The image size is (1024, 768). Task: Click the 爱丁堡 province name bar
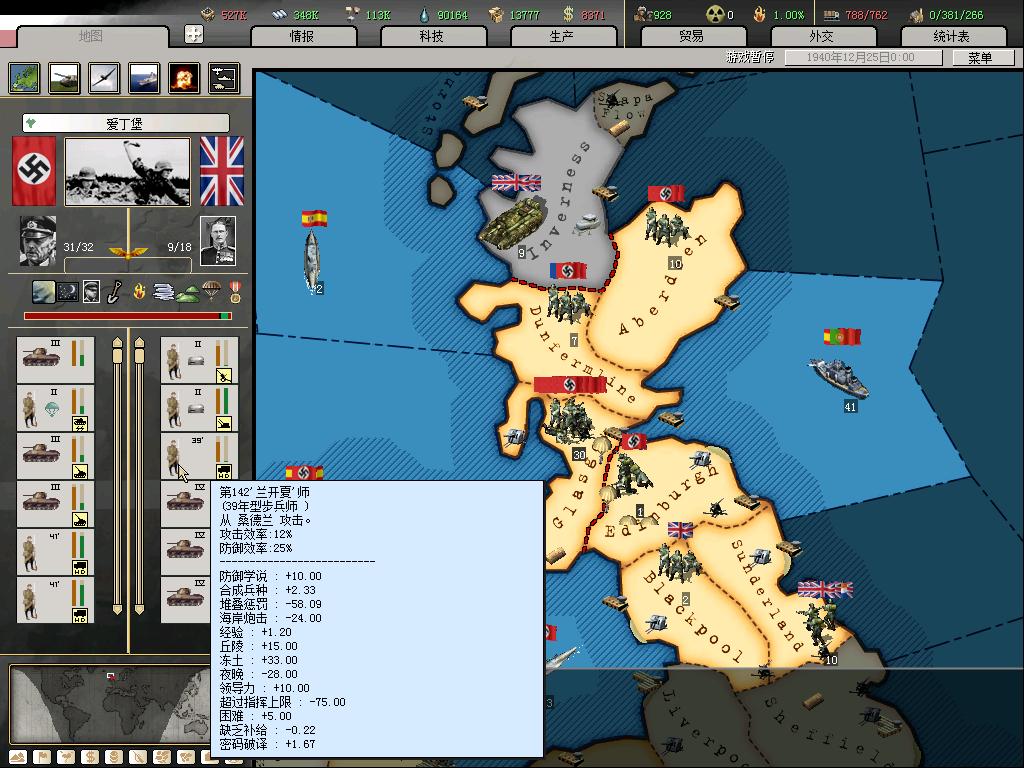tap(125, 123)
